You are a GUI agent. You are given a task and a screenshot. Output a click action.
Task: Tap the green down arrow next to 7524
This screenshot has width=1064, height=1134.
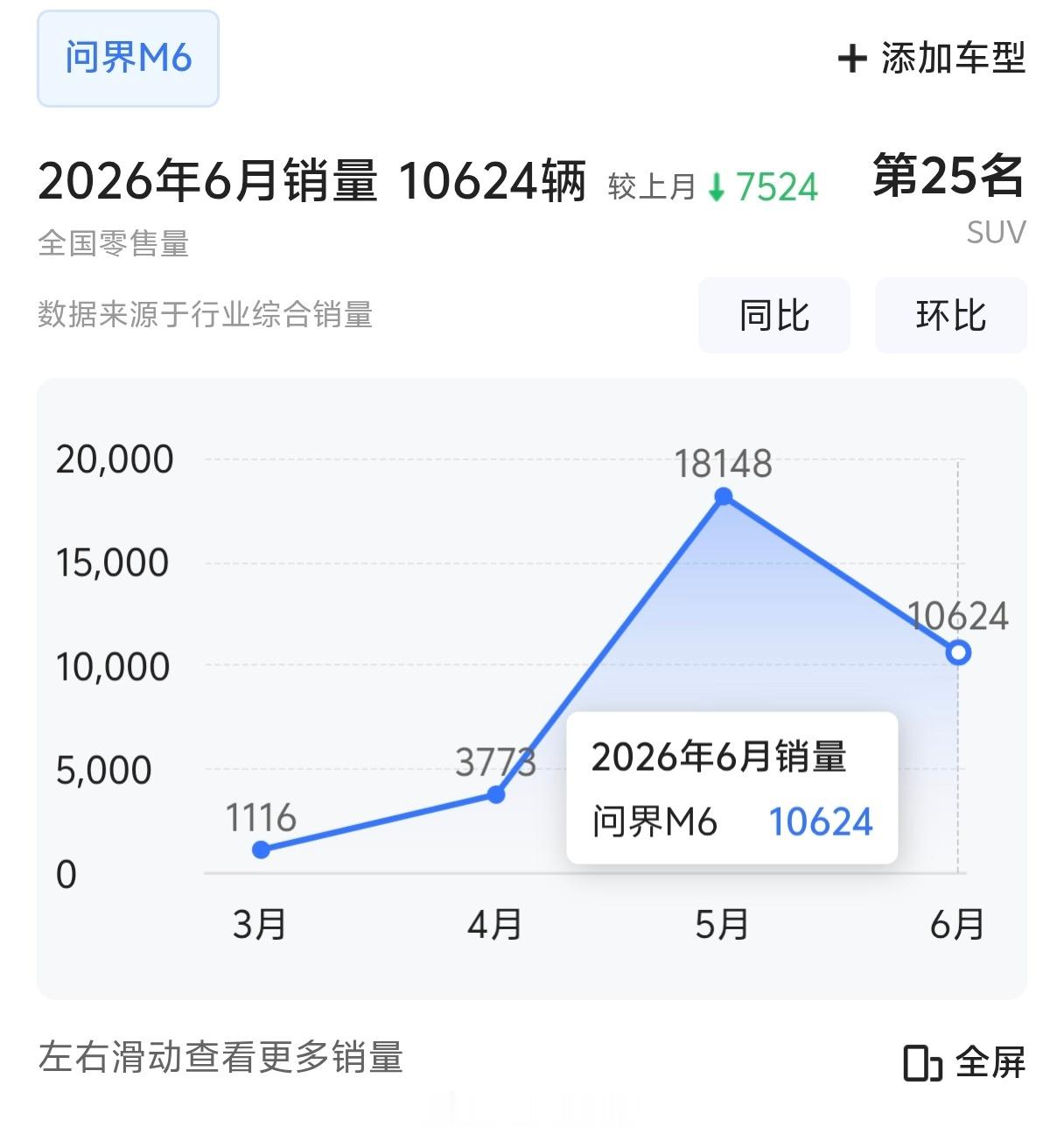click(x=717, y=186)
